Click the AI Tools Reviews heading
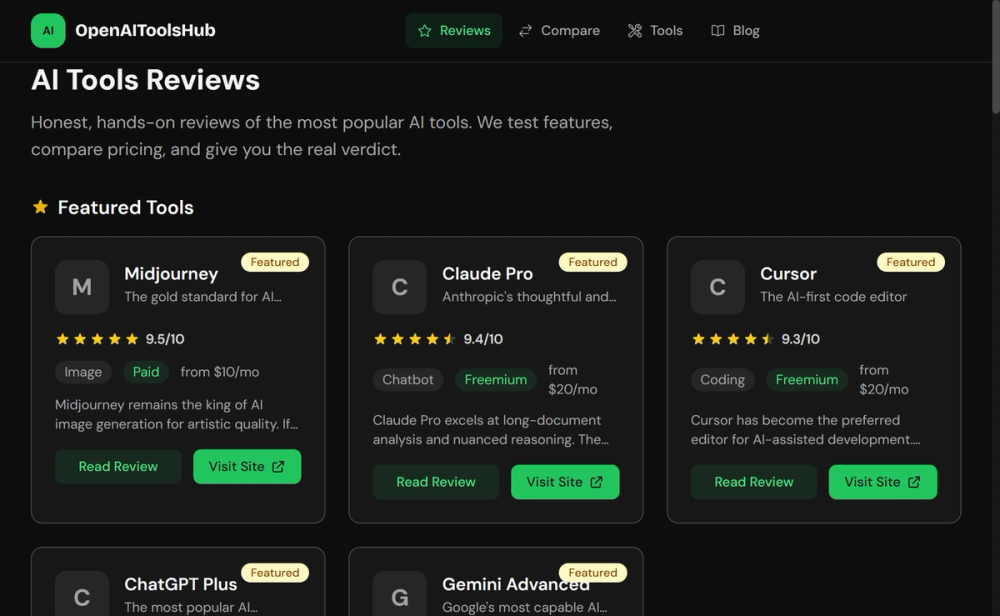 click(x=145, y=80)
